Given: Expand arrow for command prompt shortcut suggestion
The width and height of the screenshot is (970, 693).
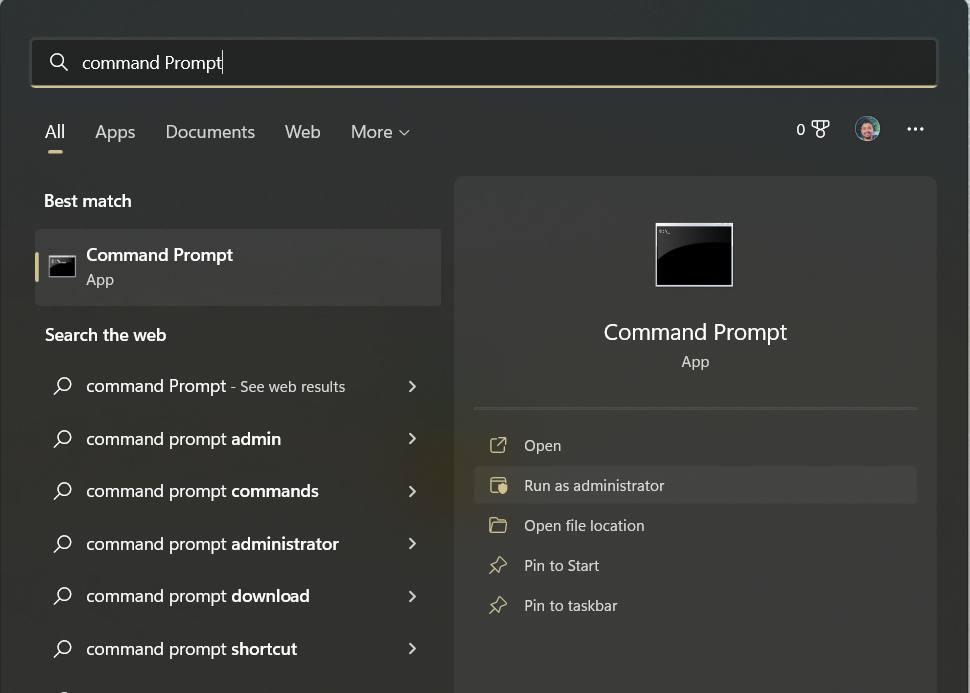Looking at the screenshot, I should click(412, 649).
